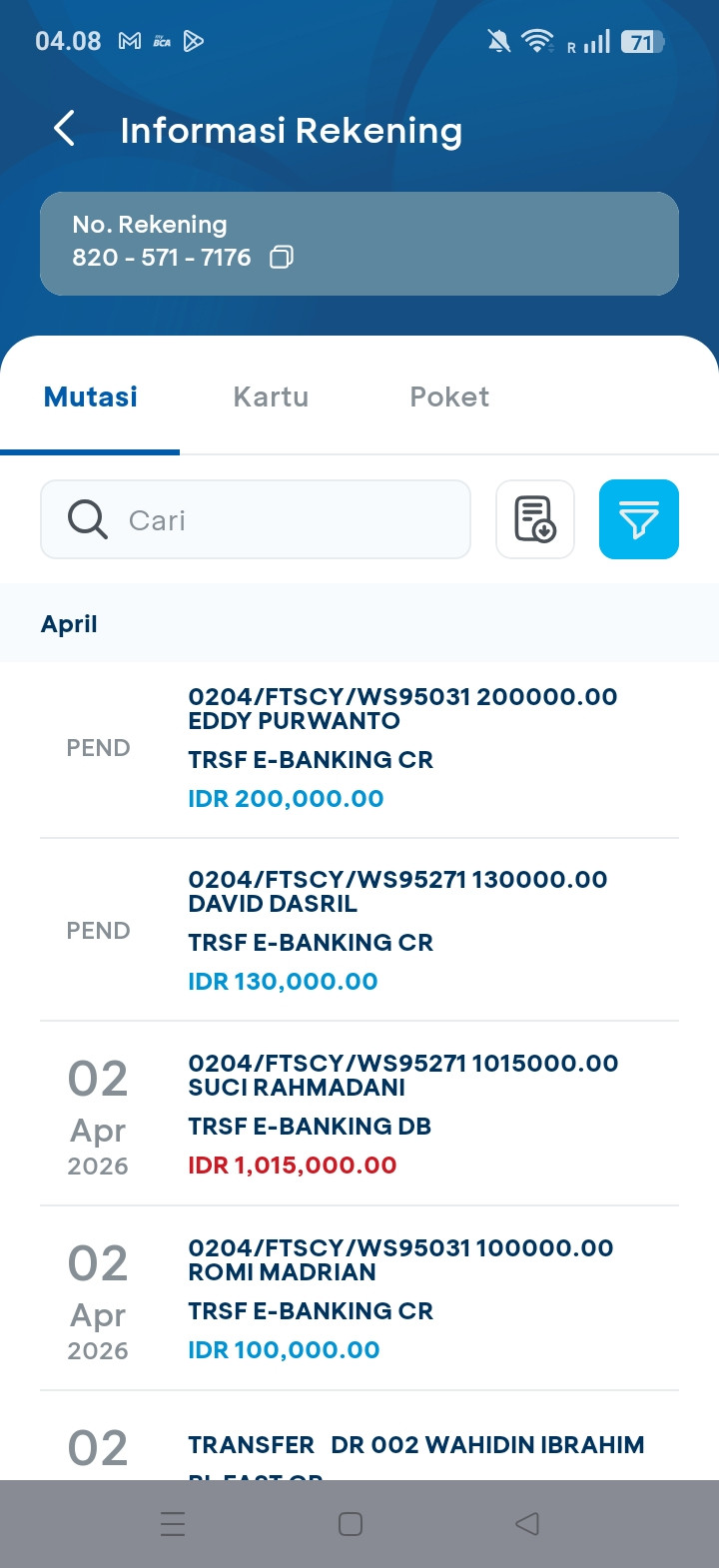Open the blue filter button
The height and width of the screenshot is (1568, 719).
click(639, 519)
